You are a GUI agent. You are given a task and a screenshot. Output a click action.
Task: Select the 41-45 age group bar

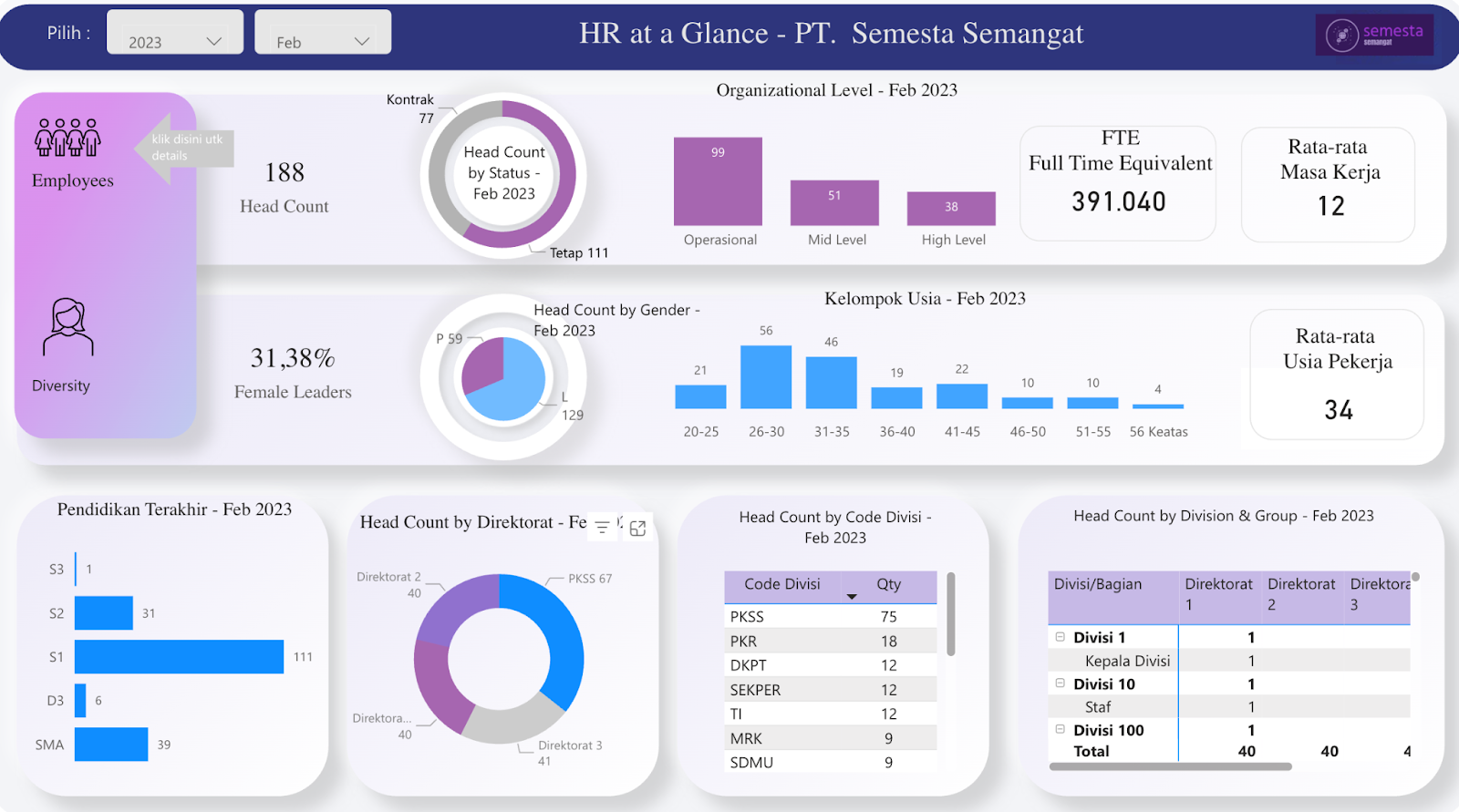coord(962,396)
